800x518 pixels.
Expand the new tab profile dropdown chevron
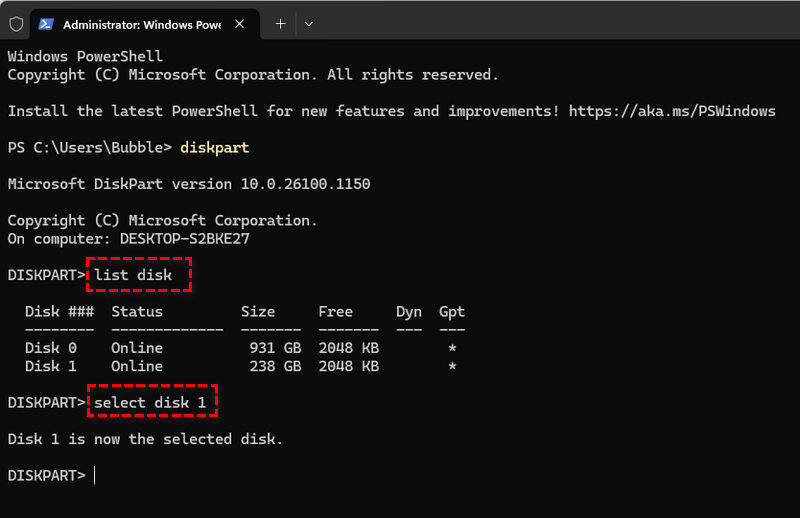click(x=308, y=23)
